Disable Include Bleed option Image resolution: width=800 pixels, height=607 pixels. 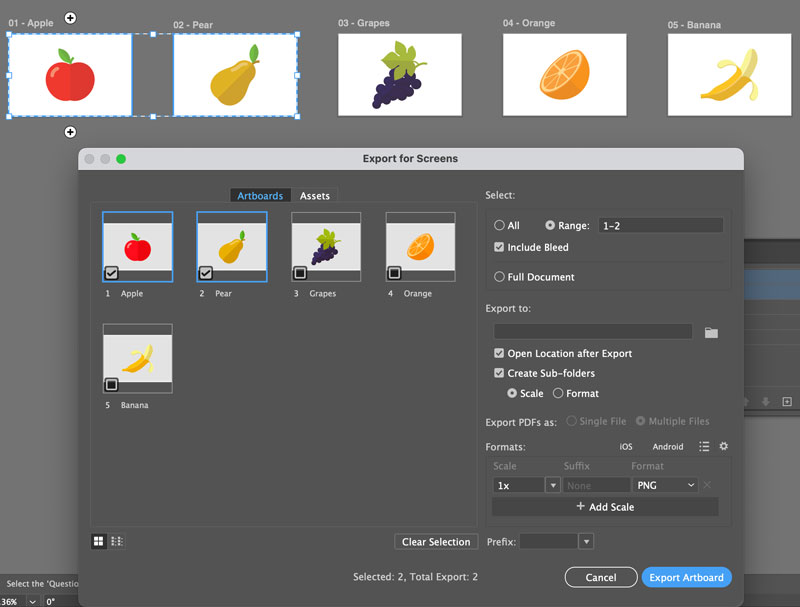501,247
